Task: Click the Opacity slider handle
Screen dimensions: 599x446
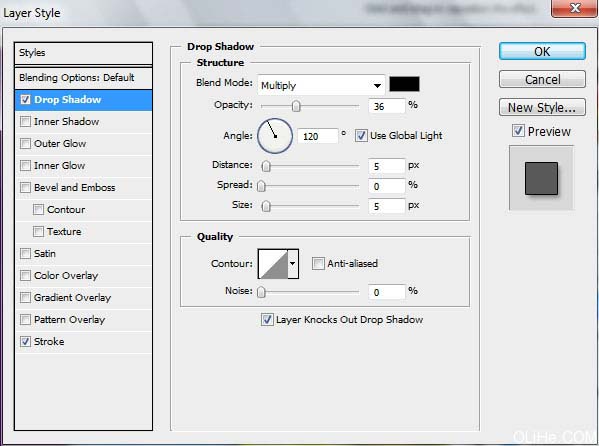Action: click(296, 106)
